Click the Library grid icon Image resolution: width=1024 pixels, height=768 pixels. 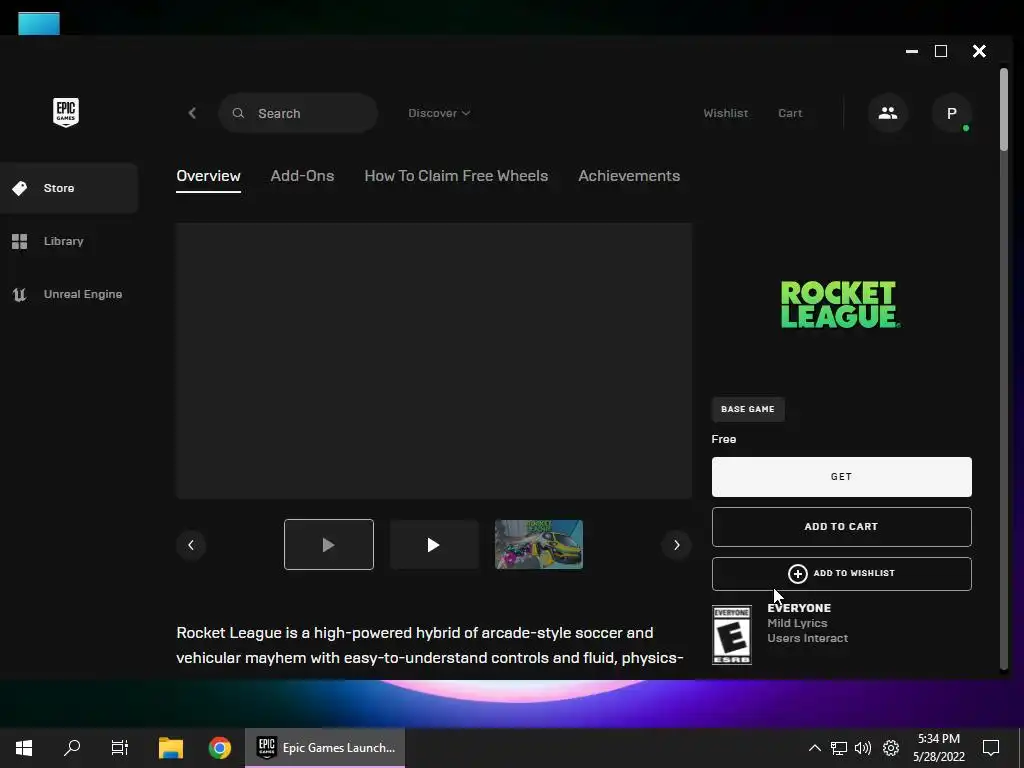pyautogui.click(x=20, y=241)
